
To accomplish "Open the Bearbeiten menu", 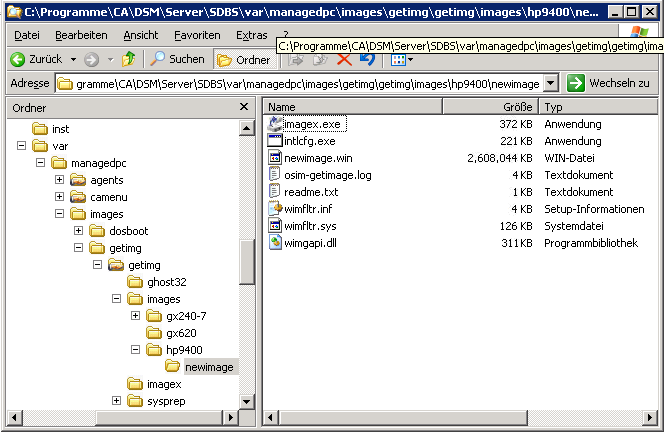I will [x=81, y=35].
